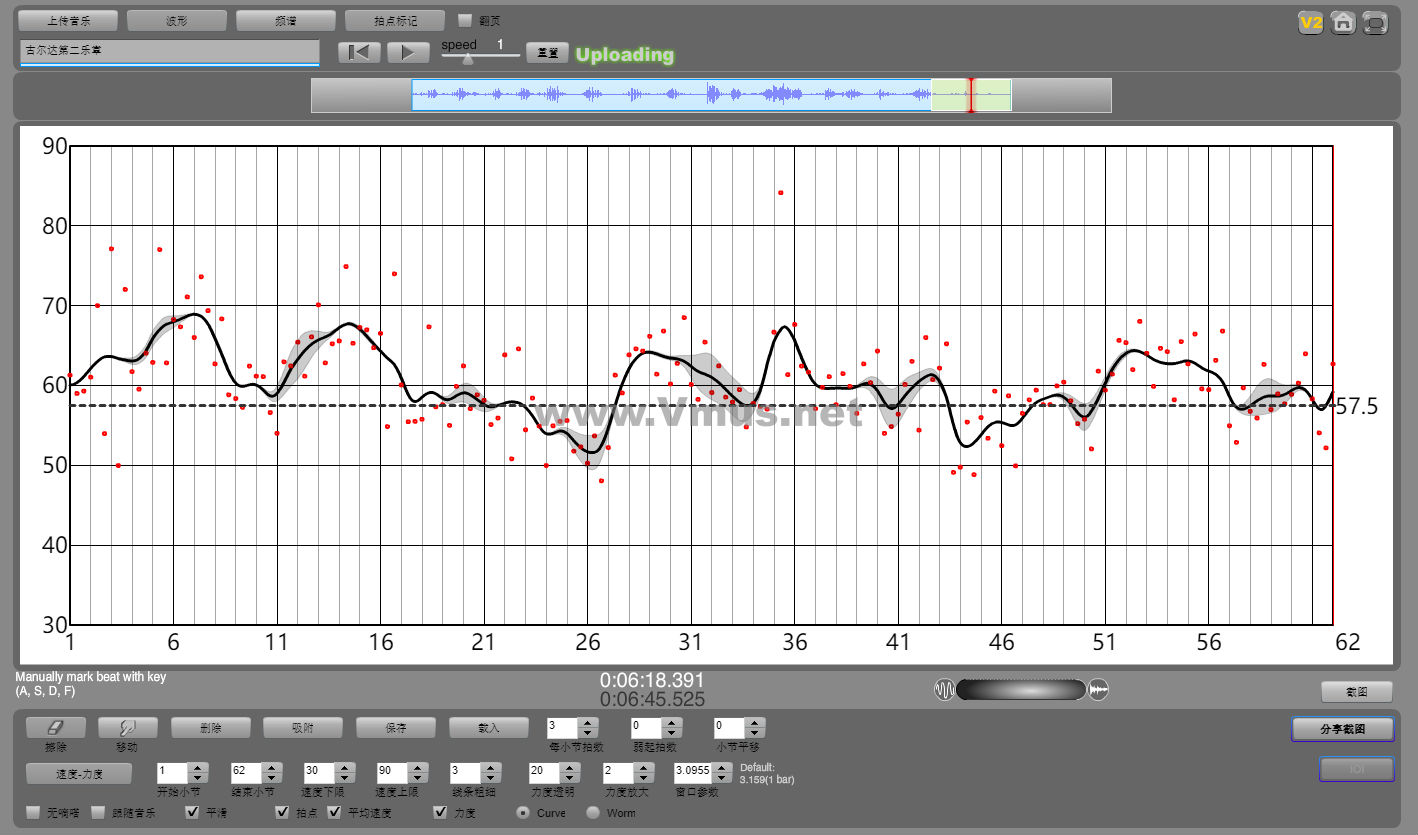Click the audio waveform icon
Viewport: 1418px width, 835px height.
point(1099,690)
